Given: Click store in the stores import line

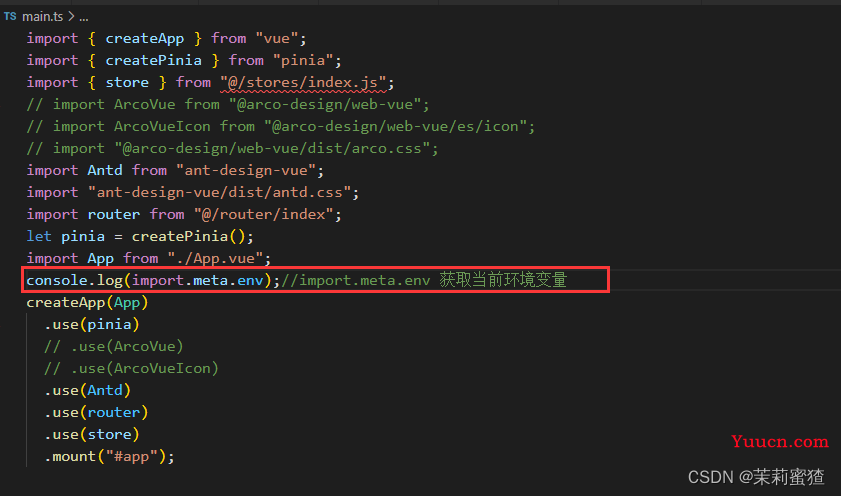Looking at the screenshot, I should (127, 83).
